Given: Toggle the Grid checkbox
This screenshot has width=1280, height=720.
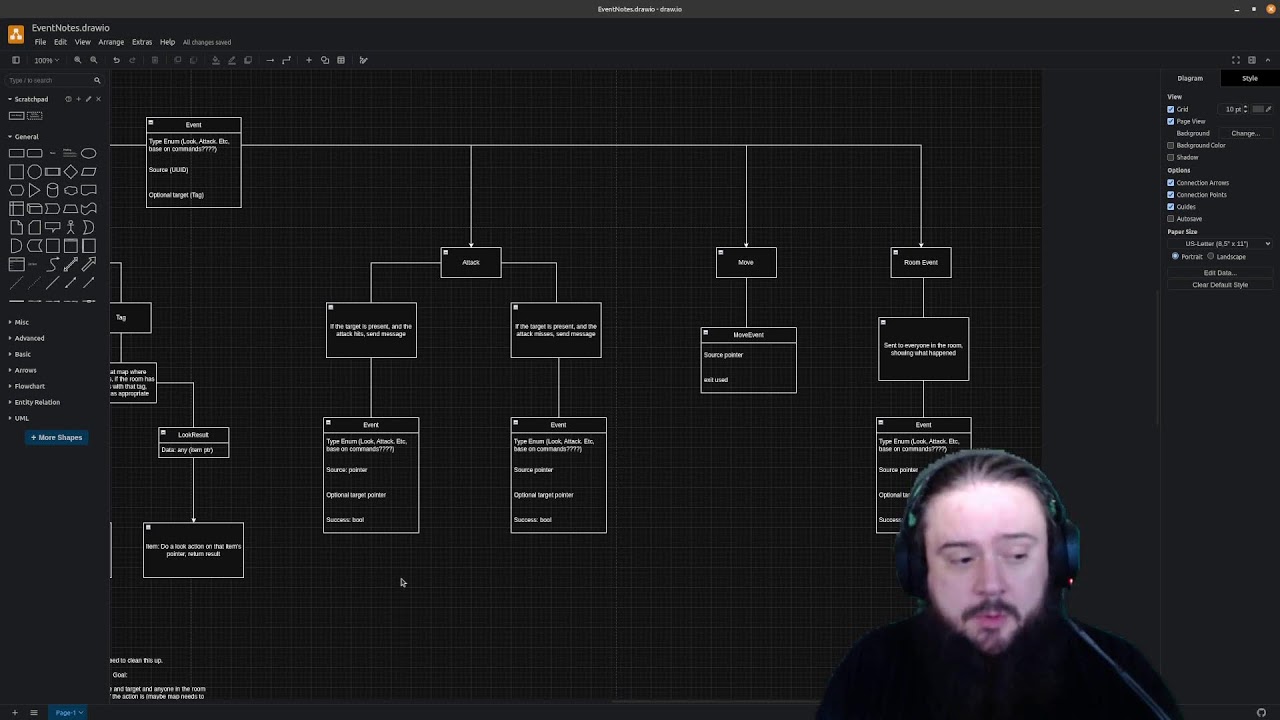Looking at the screenshot, I should click(1171, 109).
